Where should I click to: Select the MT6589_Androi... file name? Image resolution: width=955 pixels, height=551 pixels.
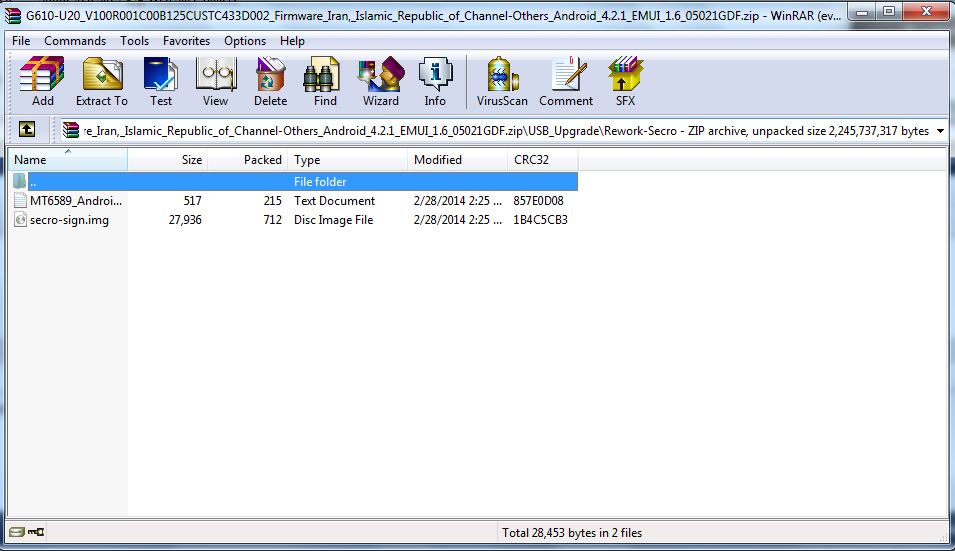pos(76,200)
